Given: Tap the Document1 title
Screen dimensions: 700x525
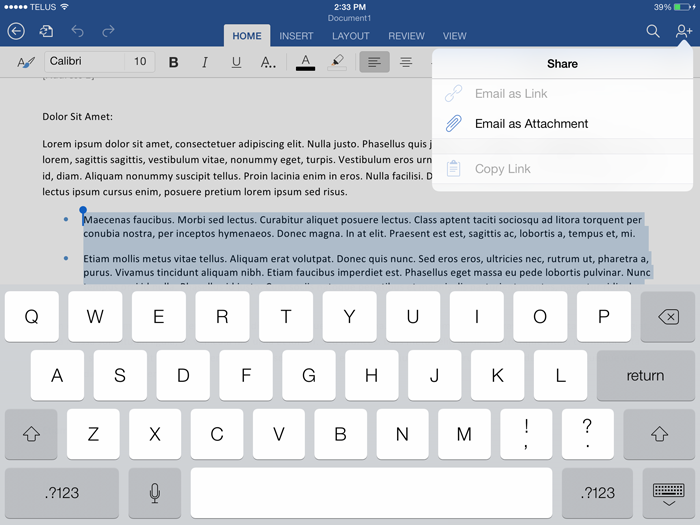Looking at the screenshot, I should [350, 18].
